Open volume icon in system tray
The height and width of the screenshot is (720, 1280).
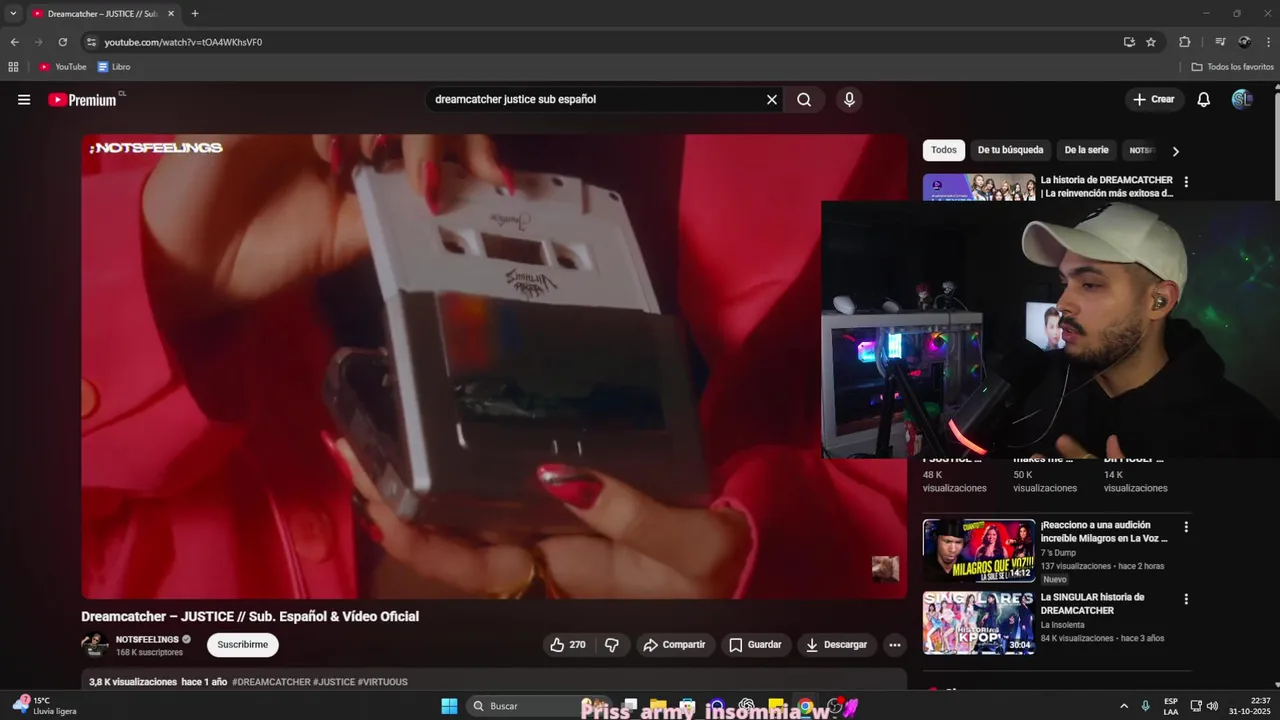coord(1212,706)
